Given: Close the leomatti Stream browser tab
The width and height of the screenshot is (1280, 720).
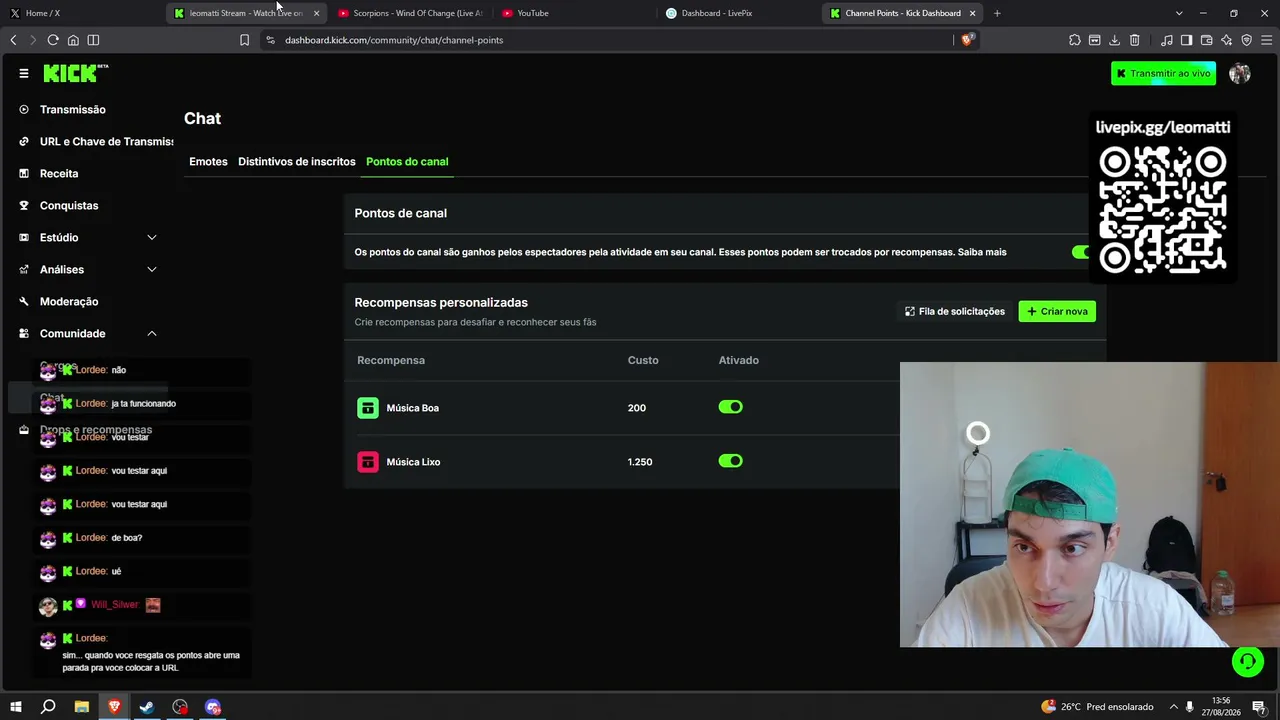Looking at the screenshot, I should click(x=316, y=13).
